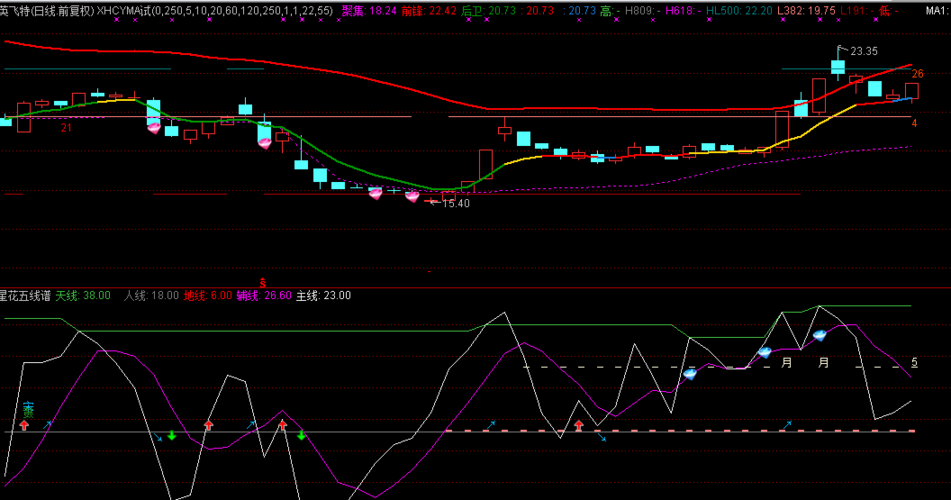This screenshot has height=500, width=951.
Task: Click the red S marker below price chart
Action: 263,283
